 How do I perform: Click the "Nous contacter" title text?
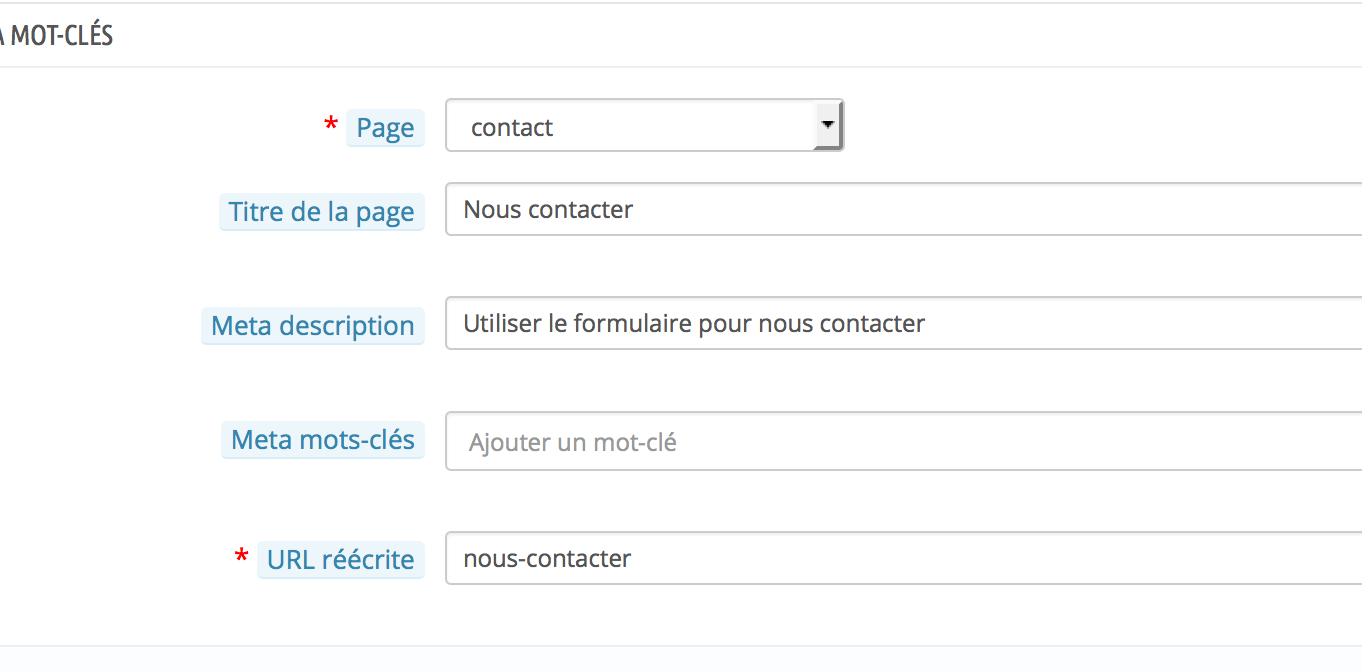(x=548, y=210)
